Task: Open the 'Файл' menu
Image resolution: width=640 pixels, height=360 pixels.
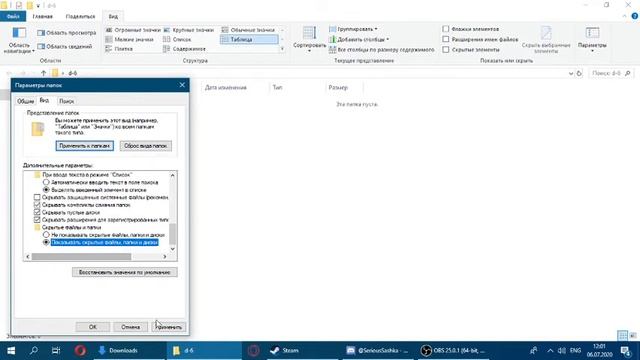Action: pyautogui.click(x=13, y=16)
